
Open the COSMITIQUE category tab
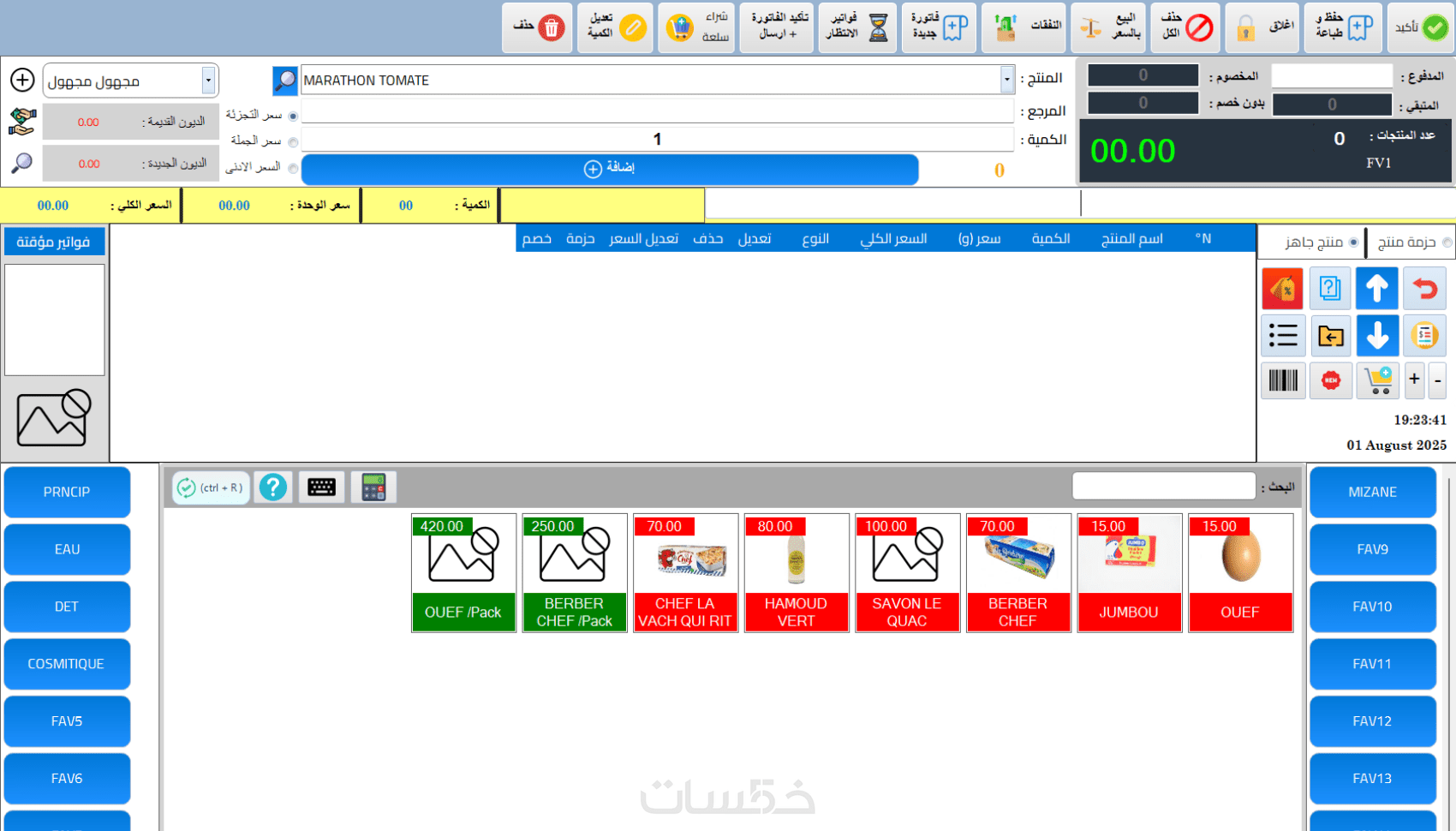pos(67,664)
